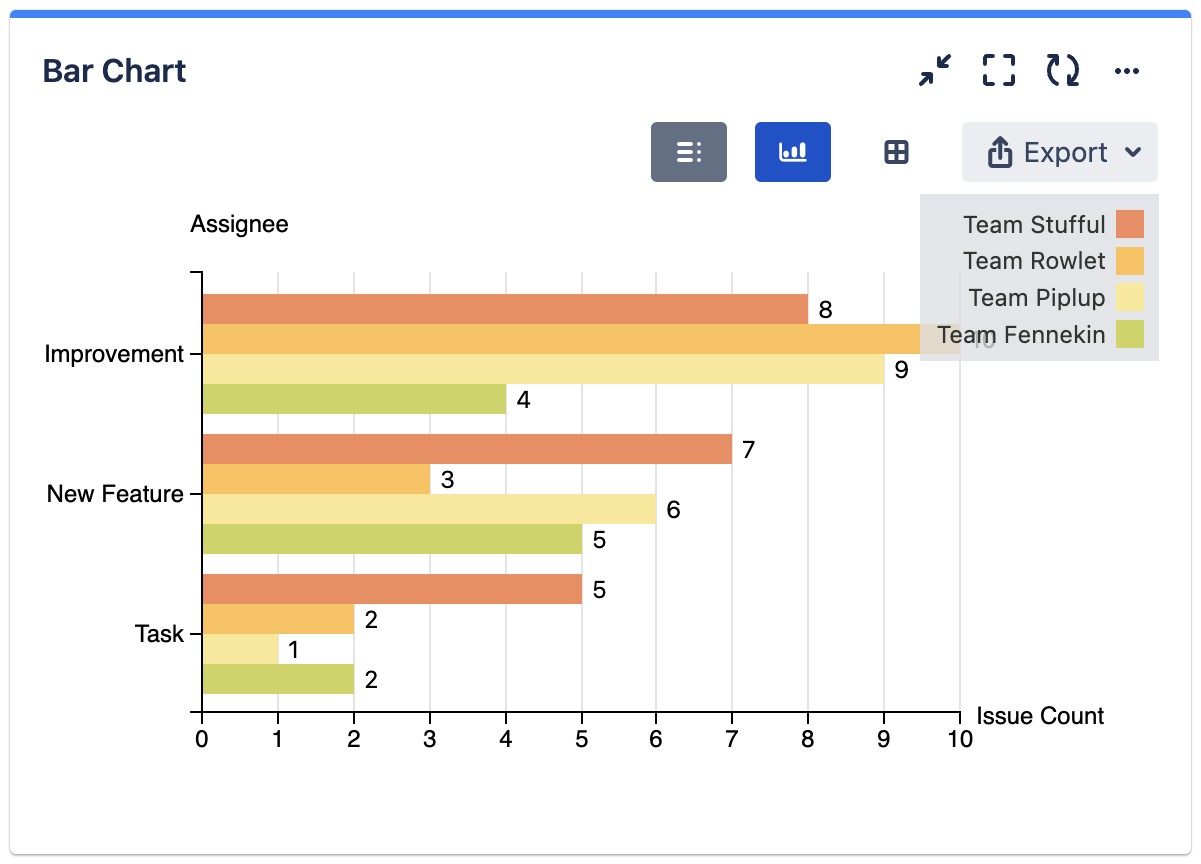
Task: Click the collapse/minimize panel icon
Action: [935, 70]
